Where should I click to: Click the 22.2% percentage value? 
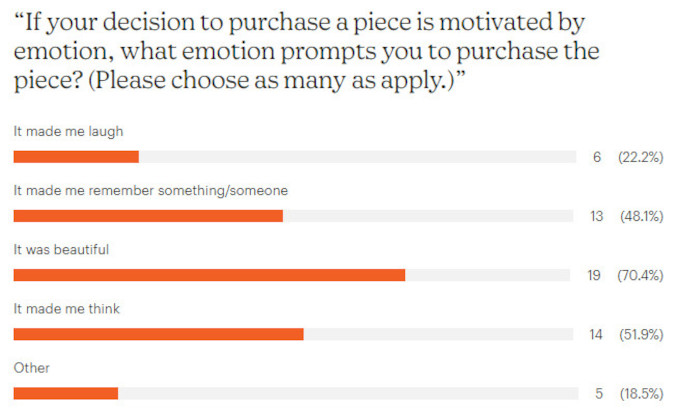(640, 157)
